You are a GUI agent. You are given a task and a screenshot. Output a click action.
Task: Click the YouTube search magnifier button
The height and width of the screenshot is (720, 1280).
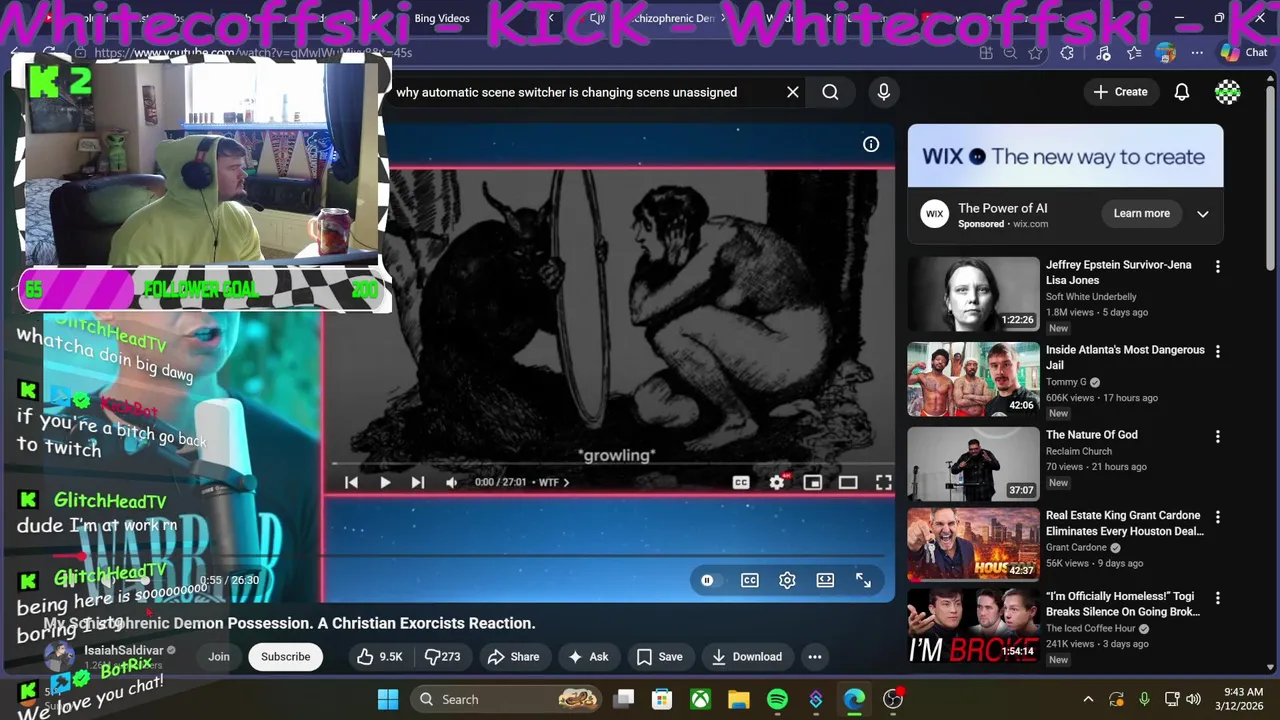[x=830, y=92]
